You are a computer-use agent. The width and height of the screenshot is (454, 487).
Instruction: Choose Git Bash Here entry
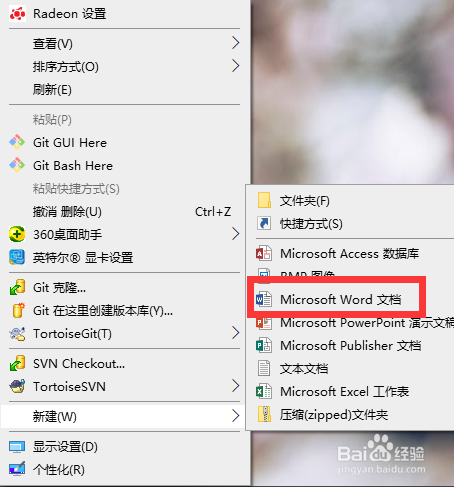[73, 166]
